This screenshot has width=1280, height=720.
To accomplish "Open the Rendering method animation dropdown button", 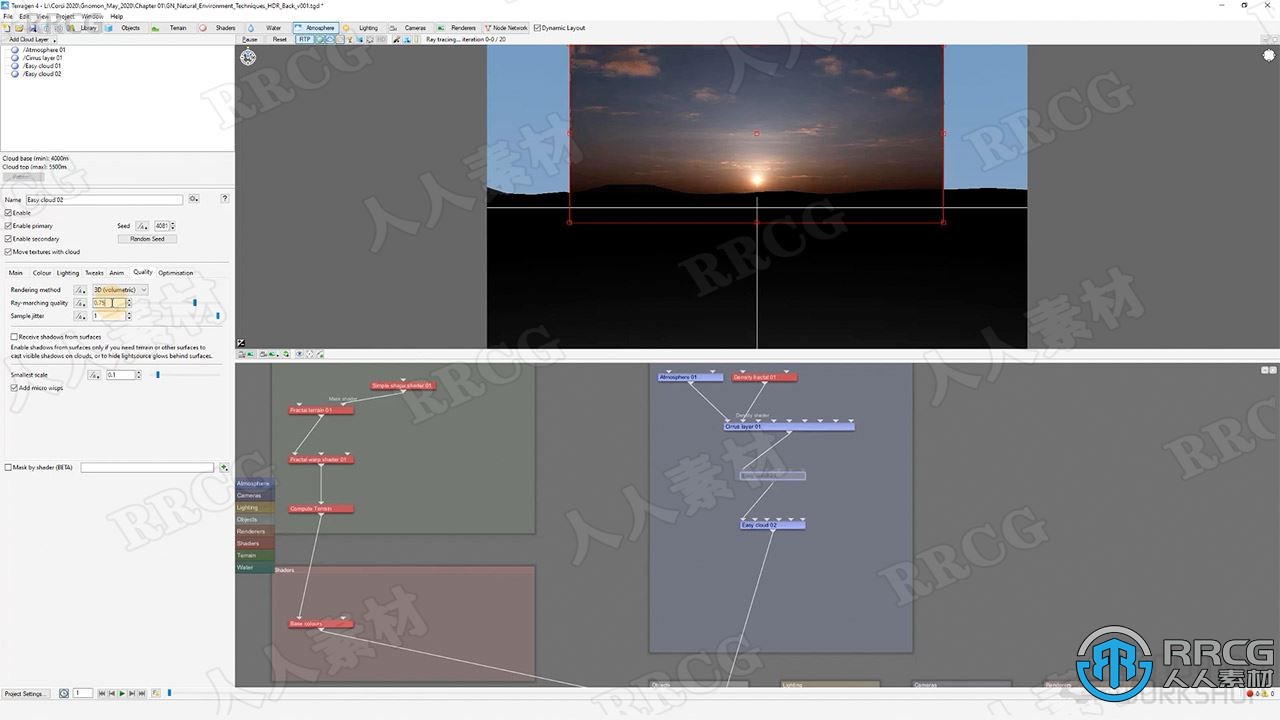I will coord(80,290).
